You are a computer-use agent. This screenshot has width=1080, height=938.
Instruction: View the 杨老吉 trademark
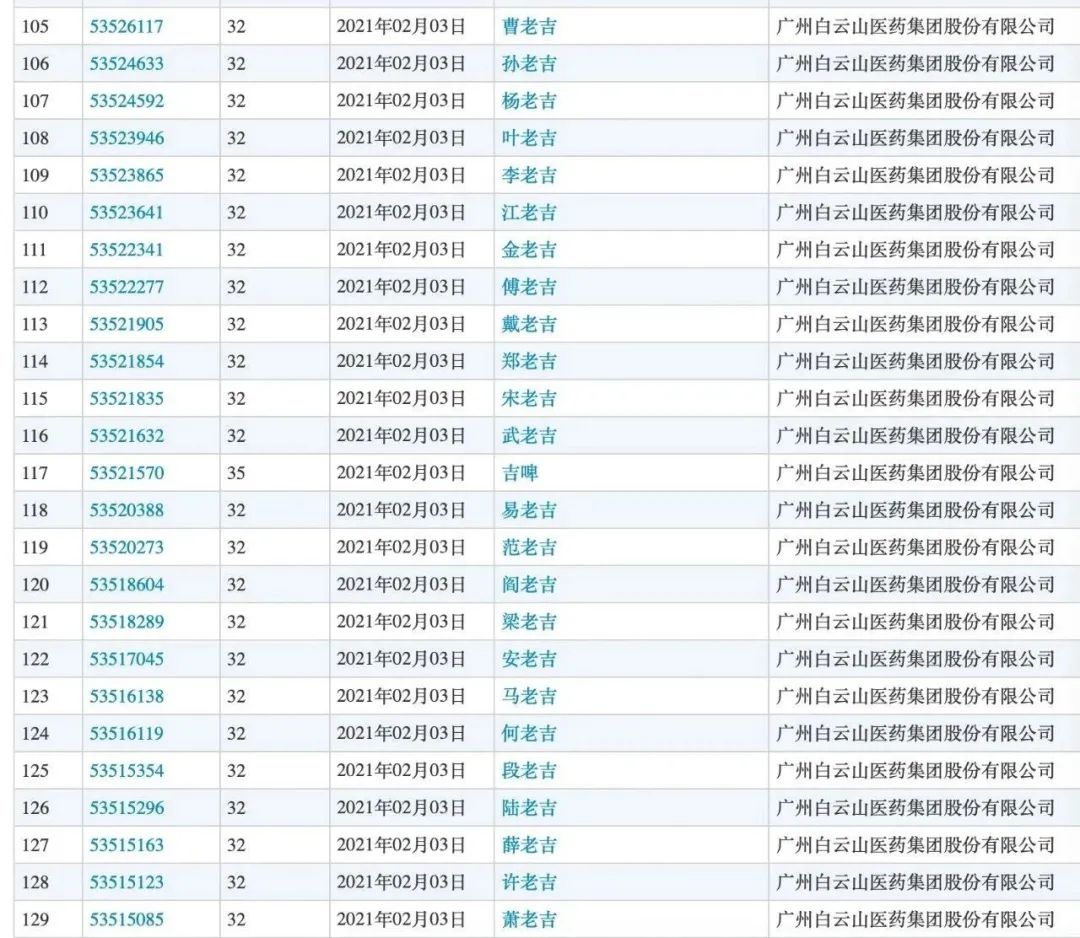(x=529, y=101)
